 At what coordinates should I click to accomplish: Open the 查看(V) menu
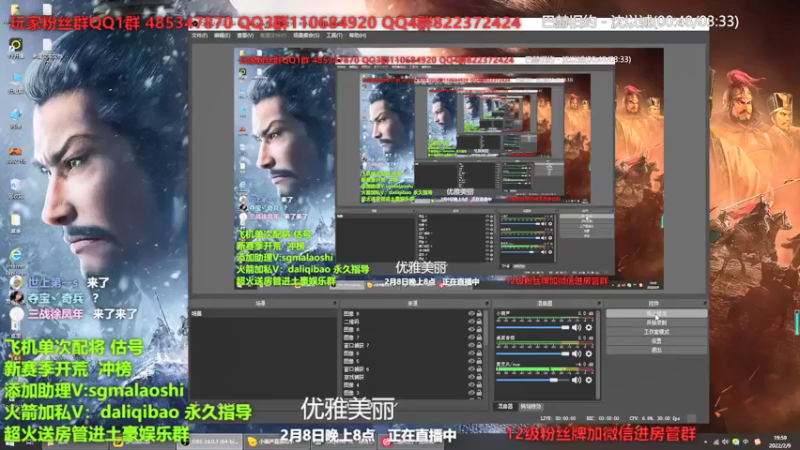[245, 36]
